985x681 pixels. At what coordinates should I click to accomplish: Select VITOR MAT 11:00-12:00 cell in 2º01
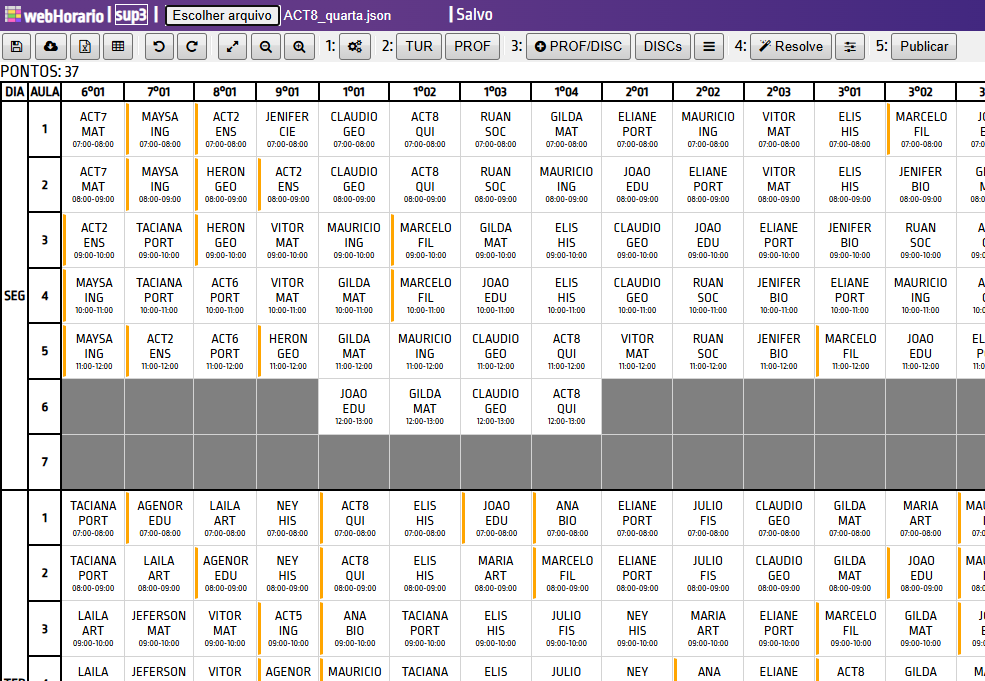tap(637, 351)
